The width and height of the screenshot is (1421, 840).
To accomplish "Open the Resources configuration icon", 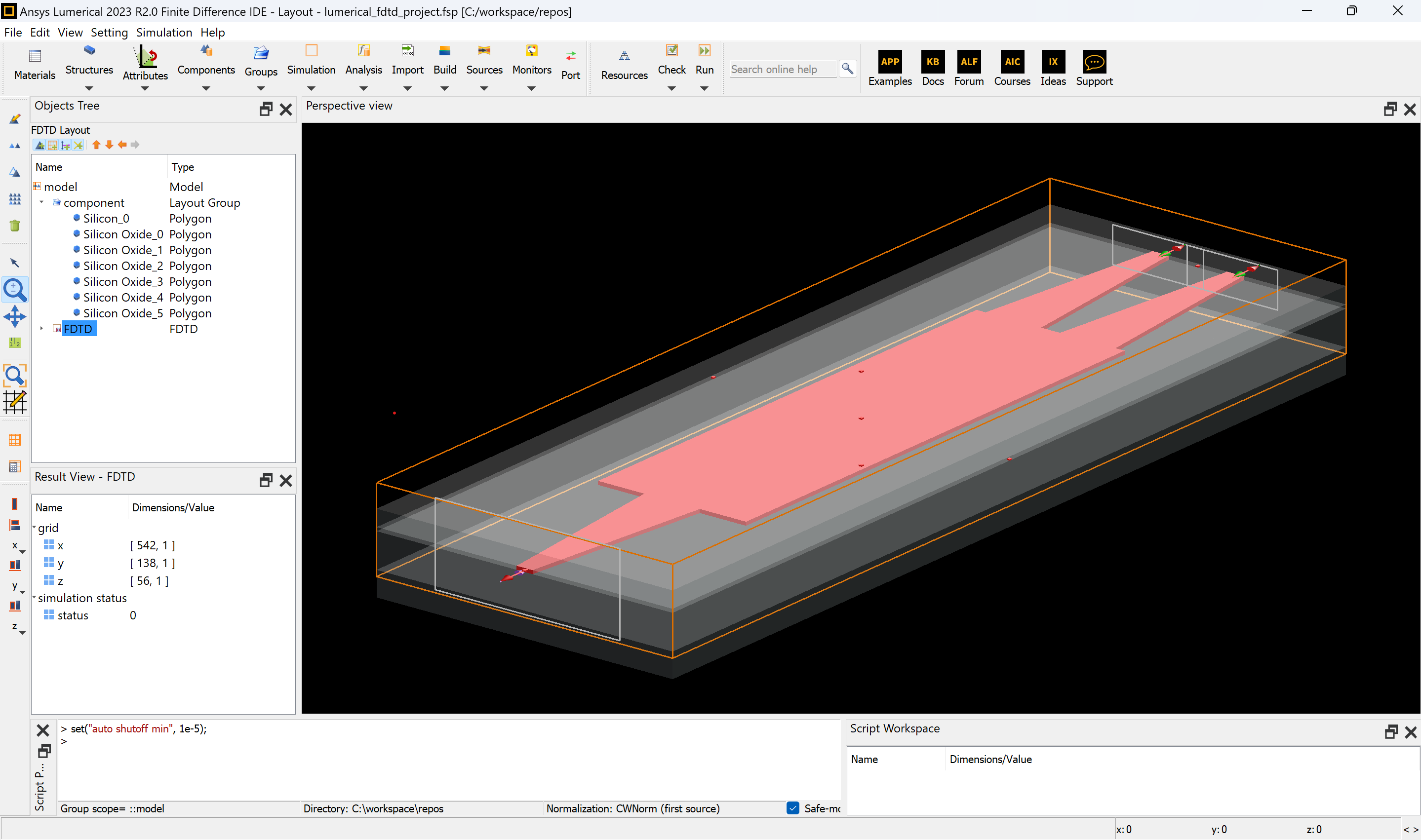I will coord(624,56).
